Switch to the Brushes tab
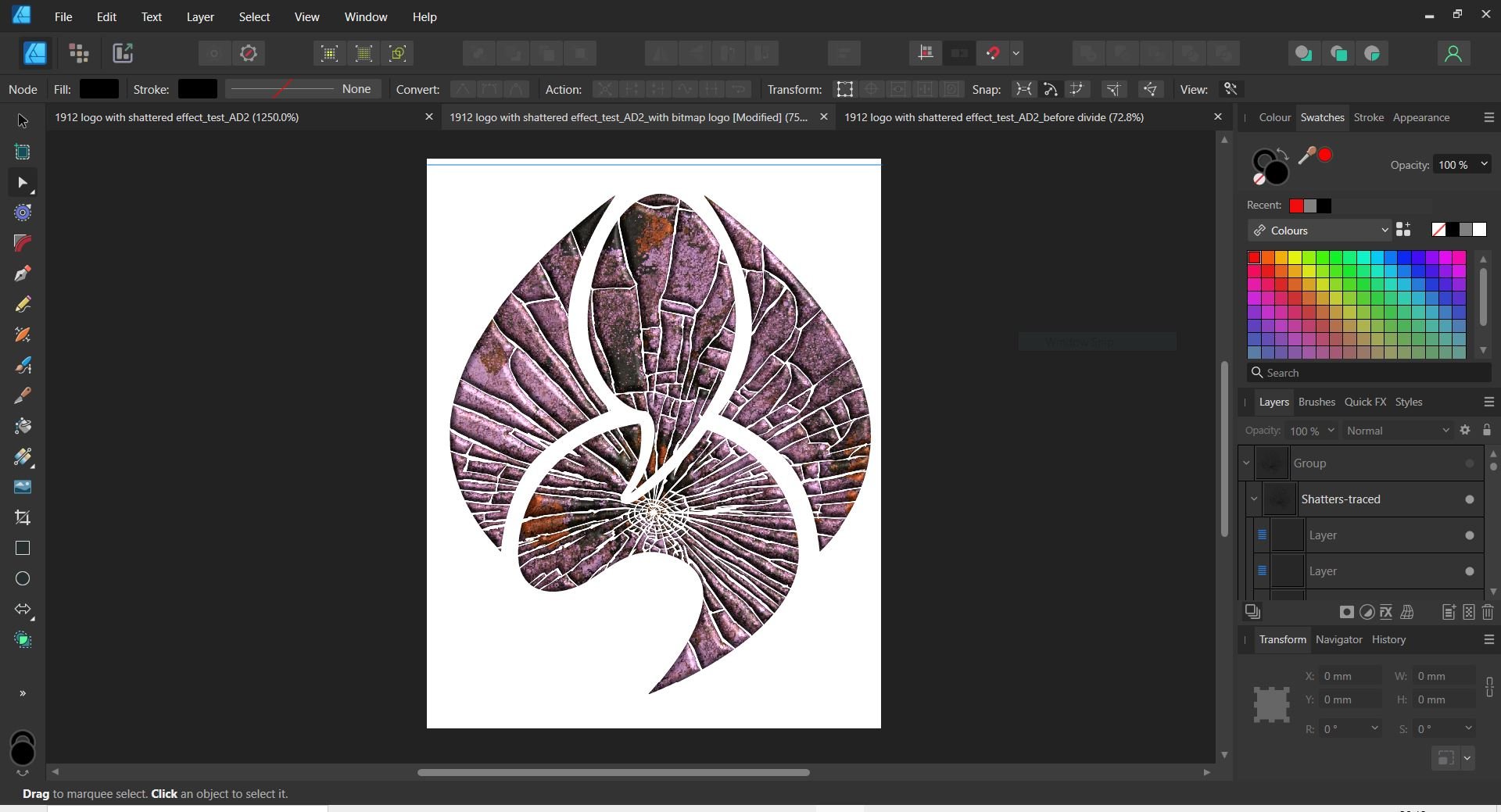 tap(1317, 402)
